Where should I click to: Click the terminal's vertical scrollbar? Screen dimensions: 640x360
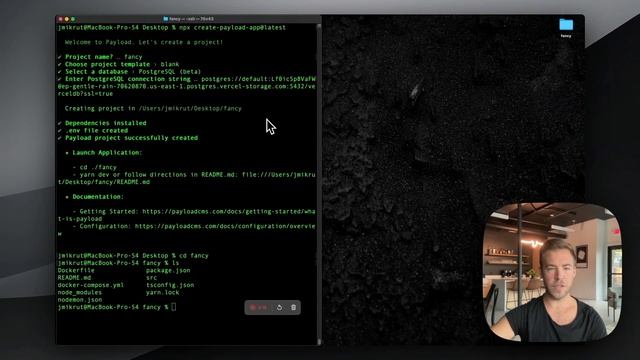pyautogui.click(x=319, y=184)
